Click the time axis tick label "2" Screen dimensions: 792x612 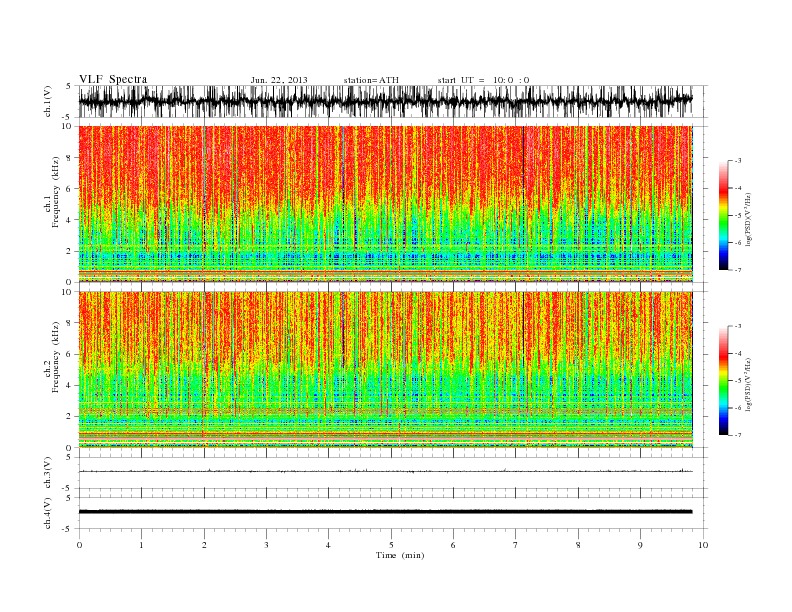[204, 545]
